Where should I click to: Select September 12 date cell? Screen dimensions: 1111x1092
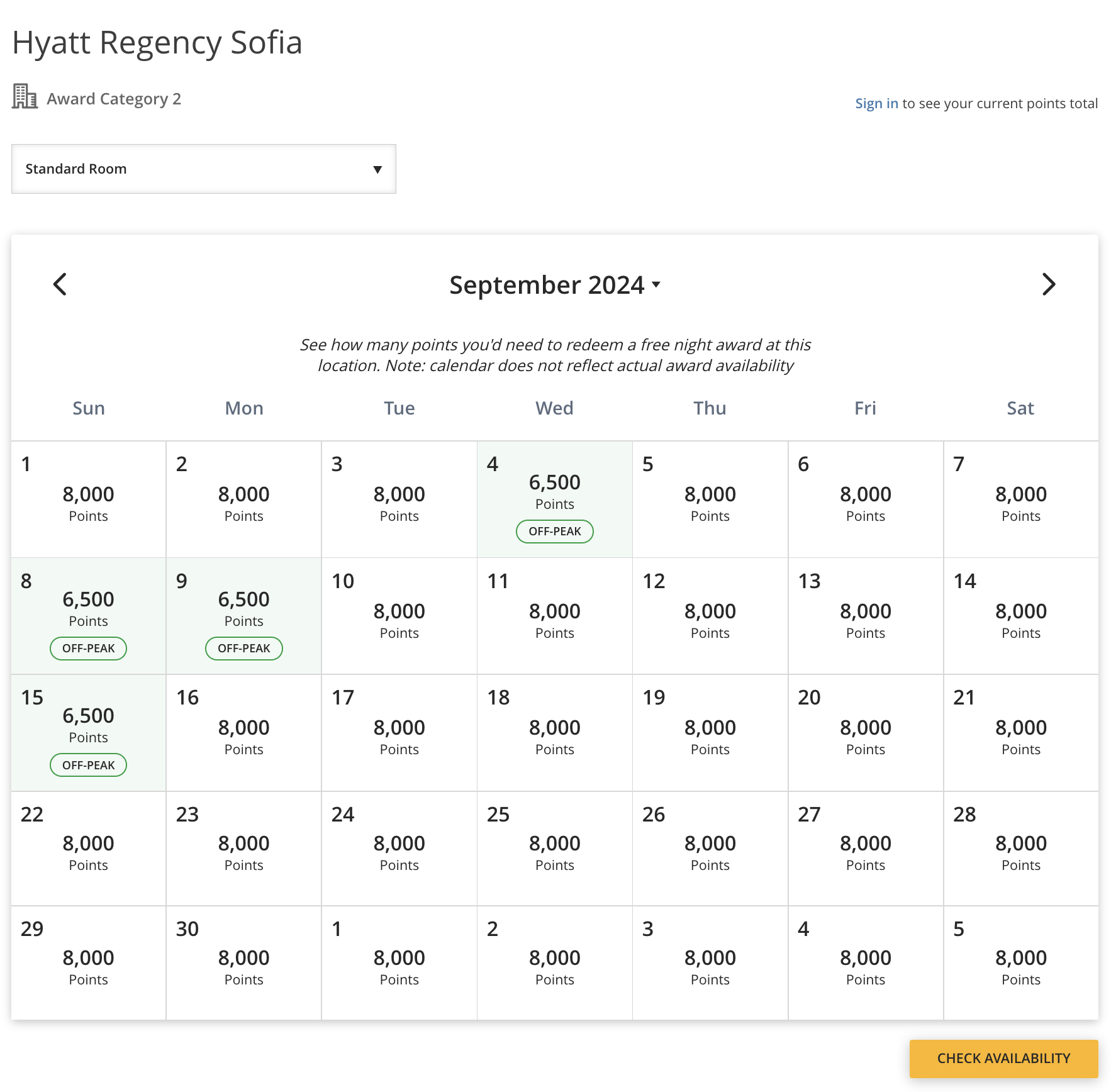(x=710, y=616)
